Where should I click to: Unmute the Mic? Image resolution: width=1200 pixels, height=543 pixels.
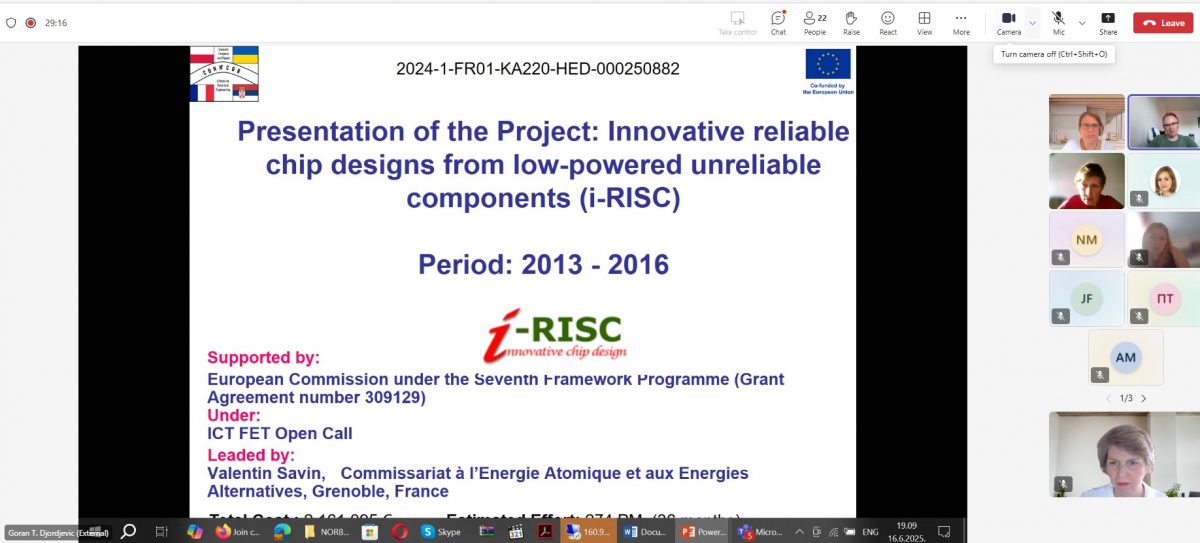[1058, 22]
